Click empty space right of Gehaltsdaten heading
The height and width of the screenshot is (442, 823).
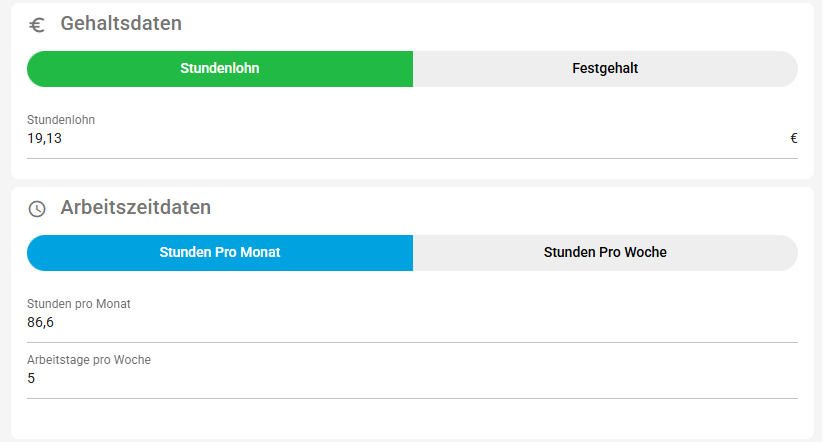tap(500, 23)
